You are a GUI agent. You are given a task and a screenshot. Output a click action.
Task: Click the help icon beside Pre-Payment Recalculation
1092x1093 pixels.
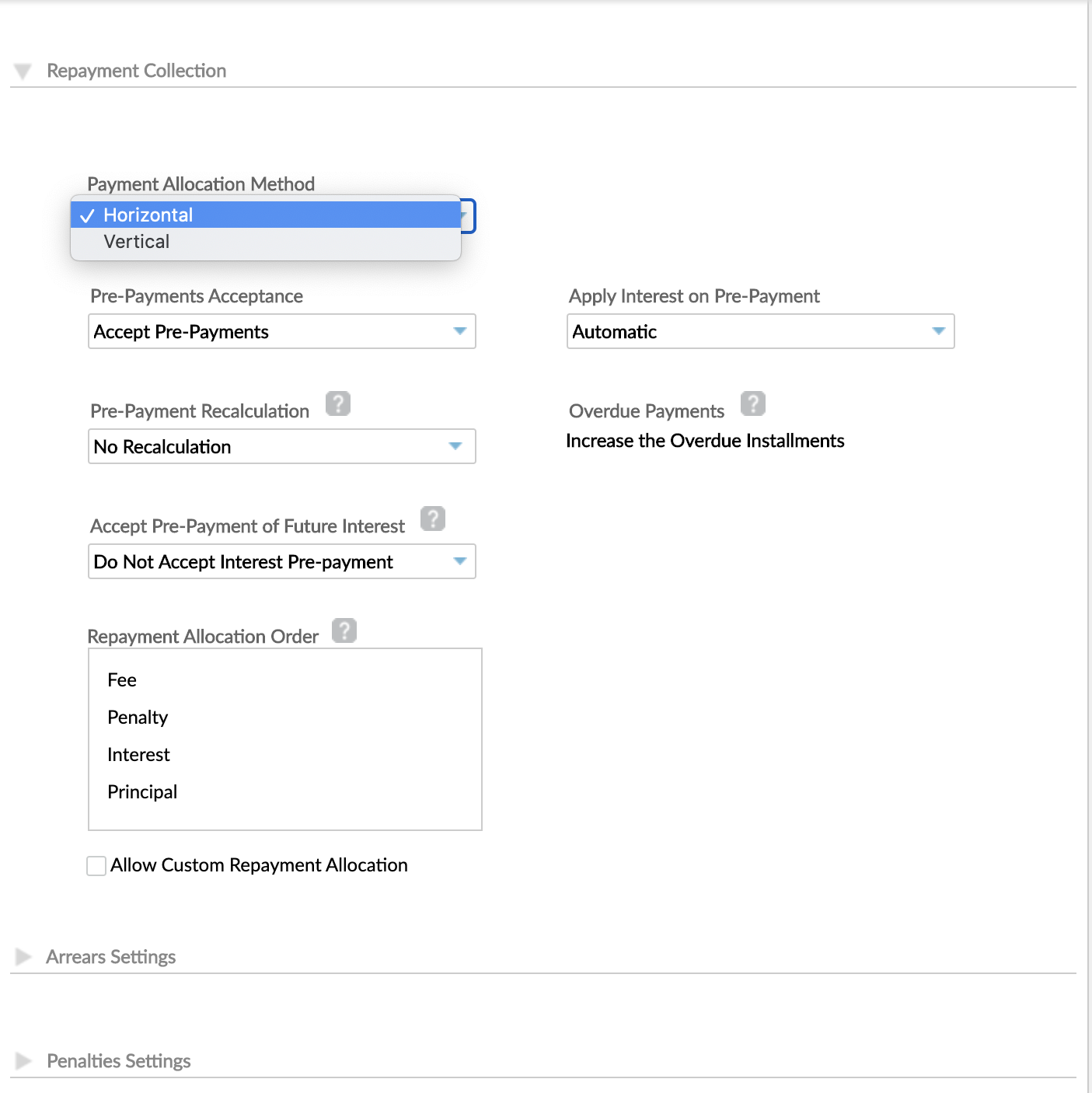(x=338, y=403)
